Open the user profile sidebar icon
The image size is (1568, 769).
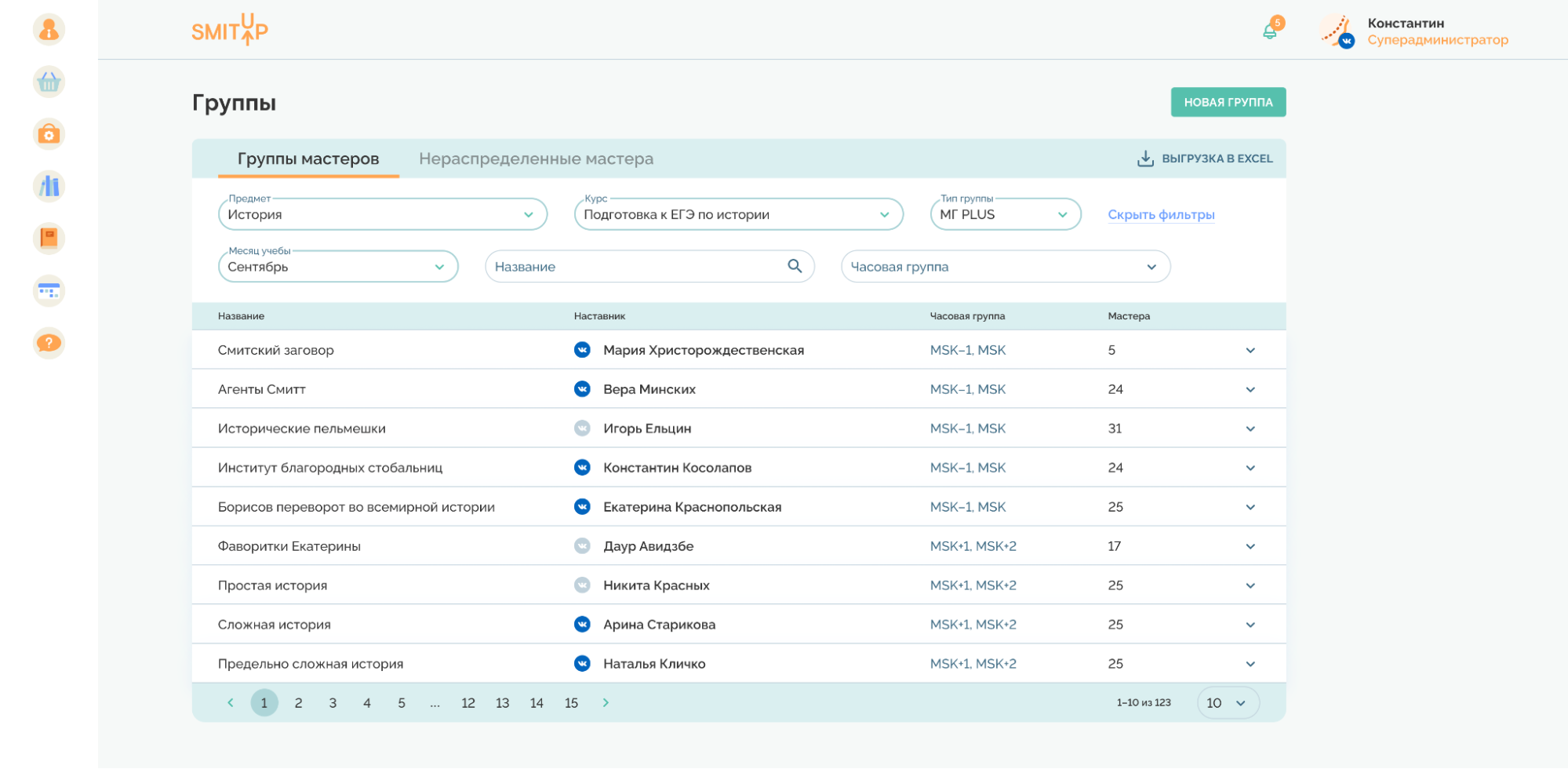[x=49, y=30]
